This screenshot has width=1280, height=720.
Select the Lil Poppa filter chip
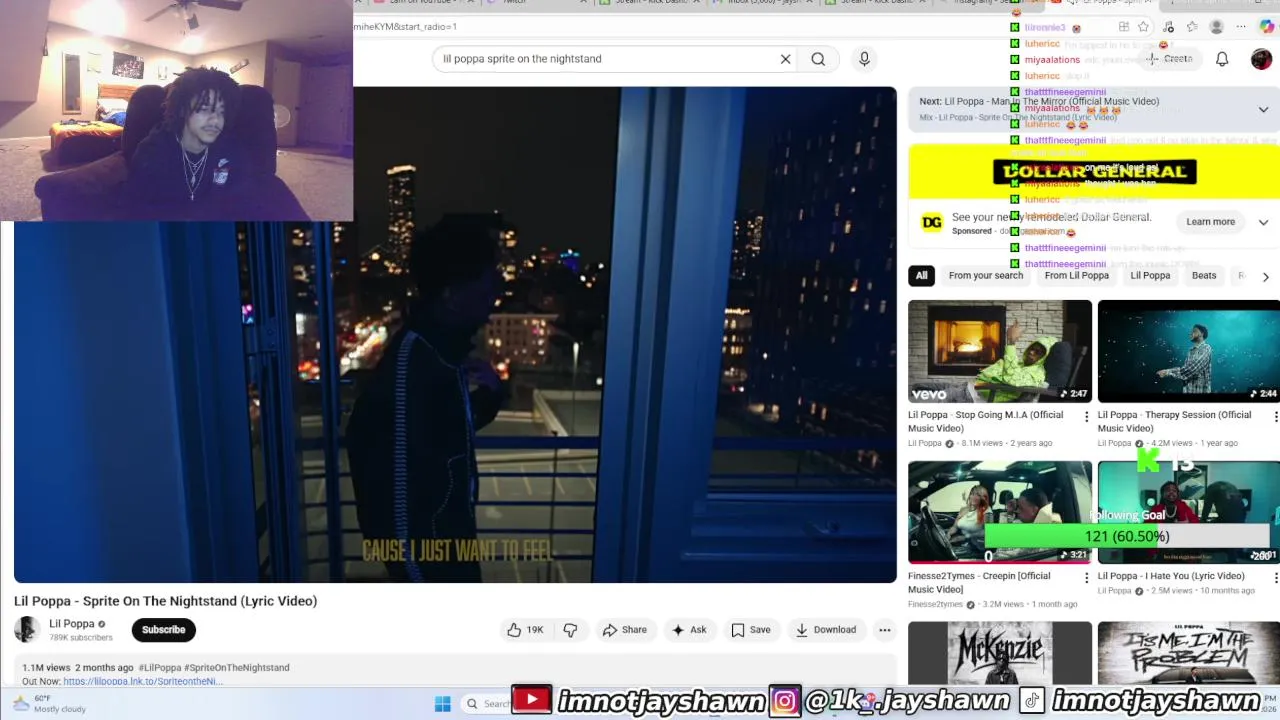click(x=1150, y=276)
